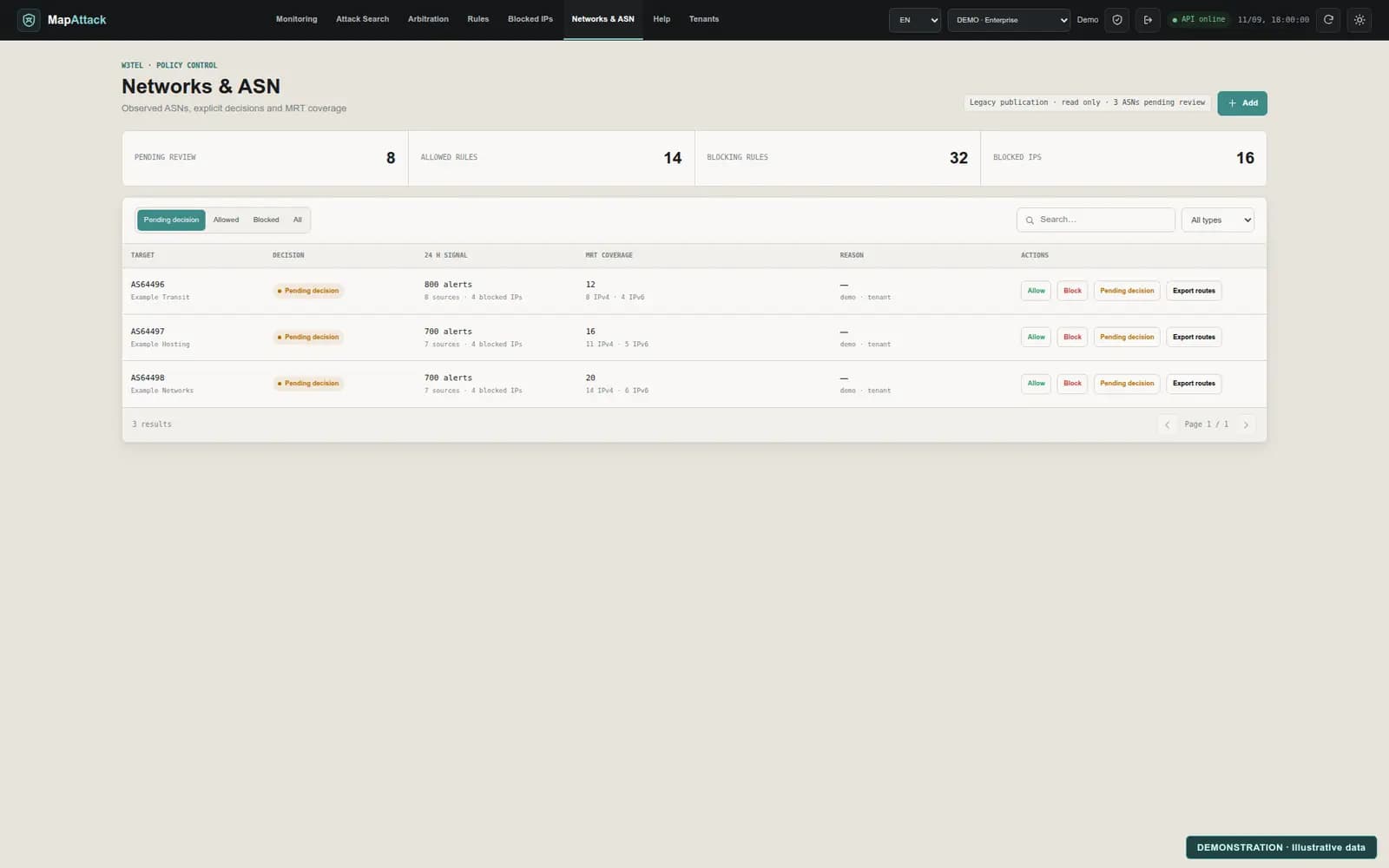Image resolution: width=1389 pixels, height=868 pixels.
Task: Export routes for AS64498
Action: coord(1194,384)
